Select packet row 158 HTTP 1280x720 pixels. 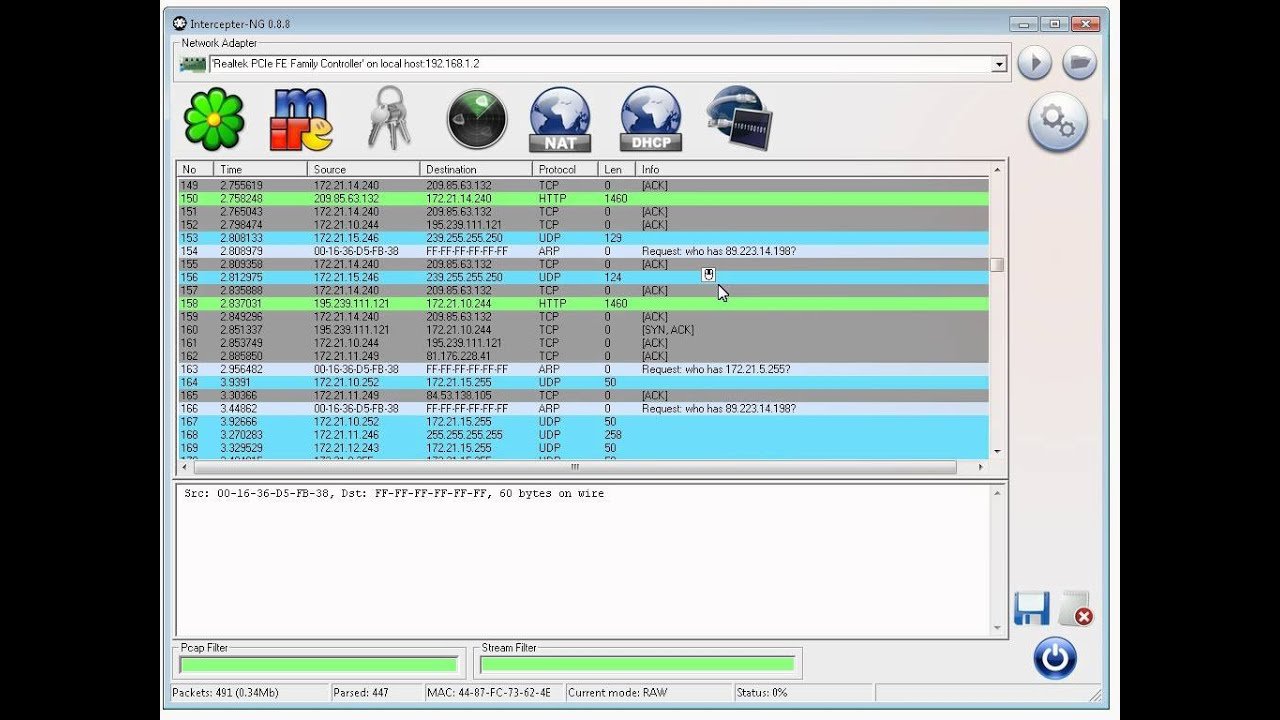tap(583, 303)
